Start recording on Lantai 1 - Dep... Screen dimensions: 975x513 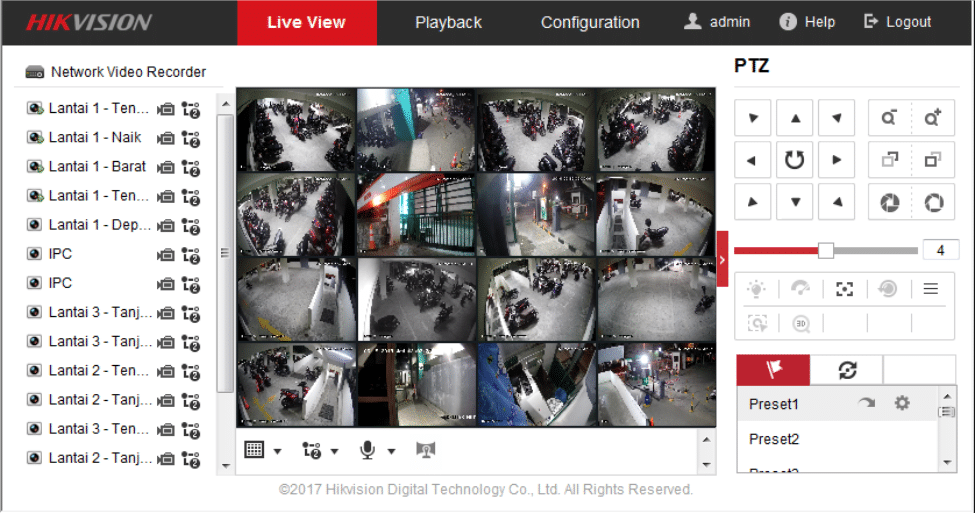point(165,226)
